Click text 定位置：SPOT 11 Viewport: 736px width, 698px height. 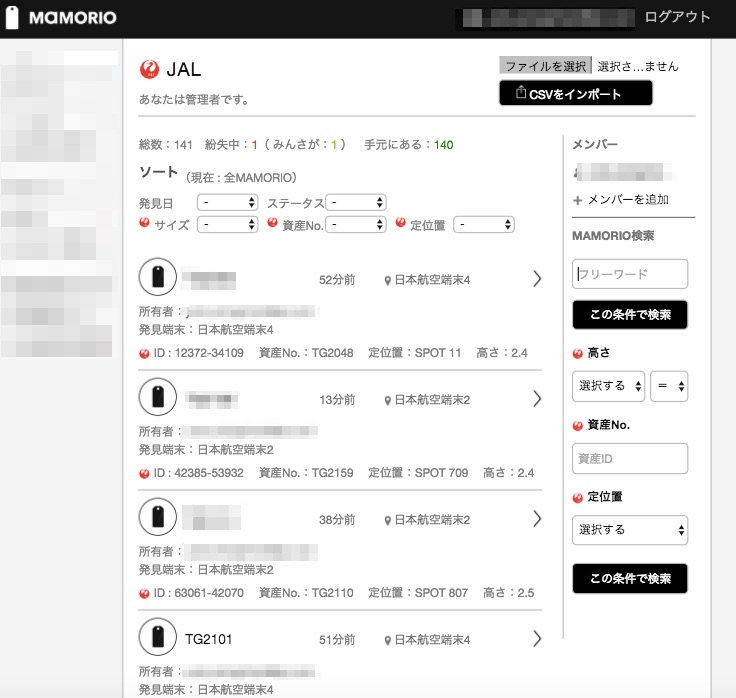click(414, 353)
